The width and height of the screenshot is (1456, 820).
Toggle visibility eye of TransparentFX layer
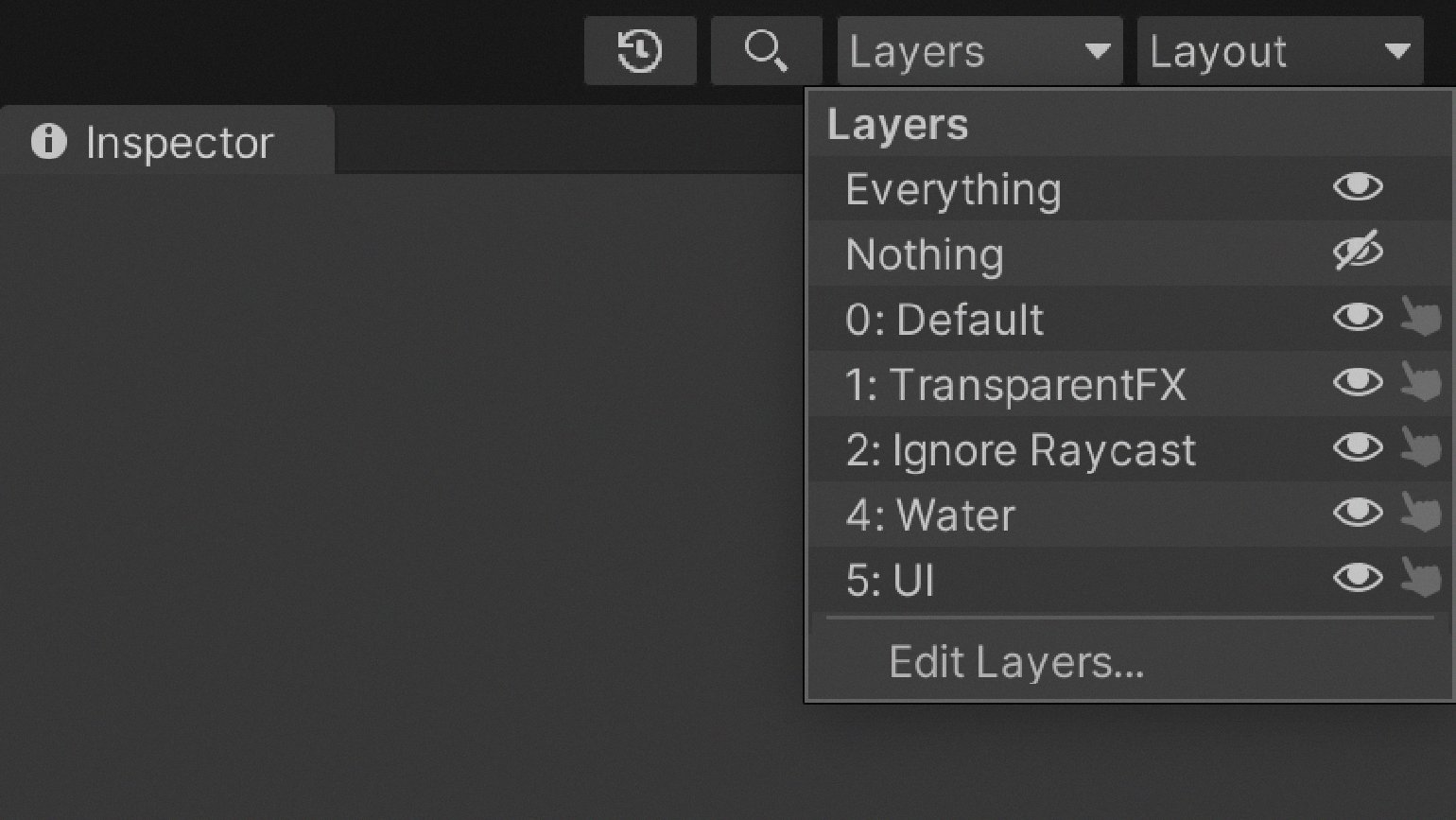pos(1358,382)
